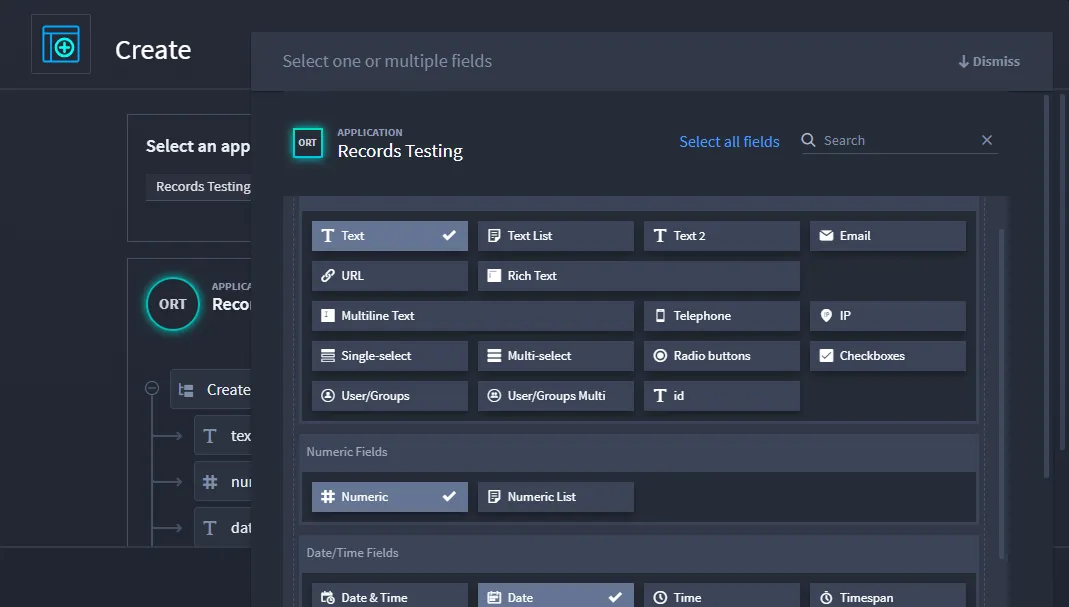This screenshot has width=1069, height=607.
Task: Select the Rich Text field
Action: (639, 276)
